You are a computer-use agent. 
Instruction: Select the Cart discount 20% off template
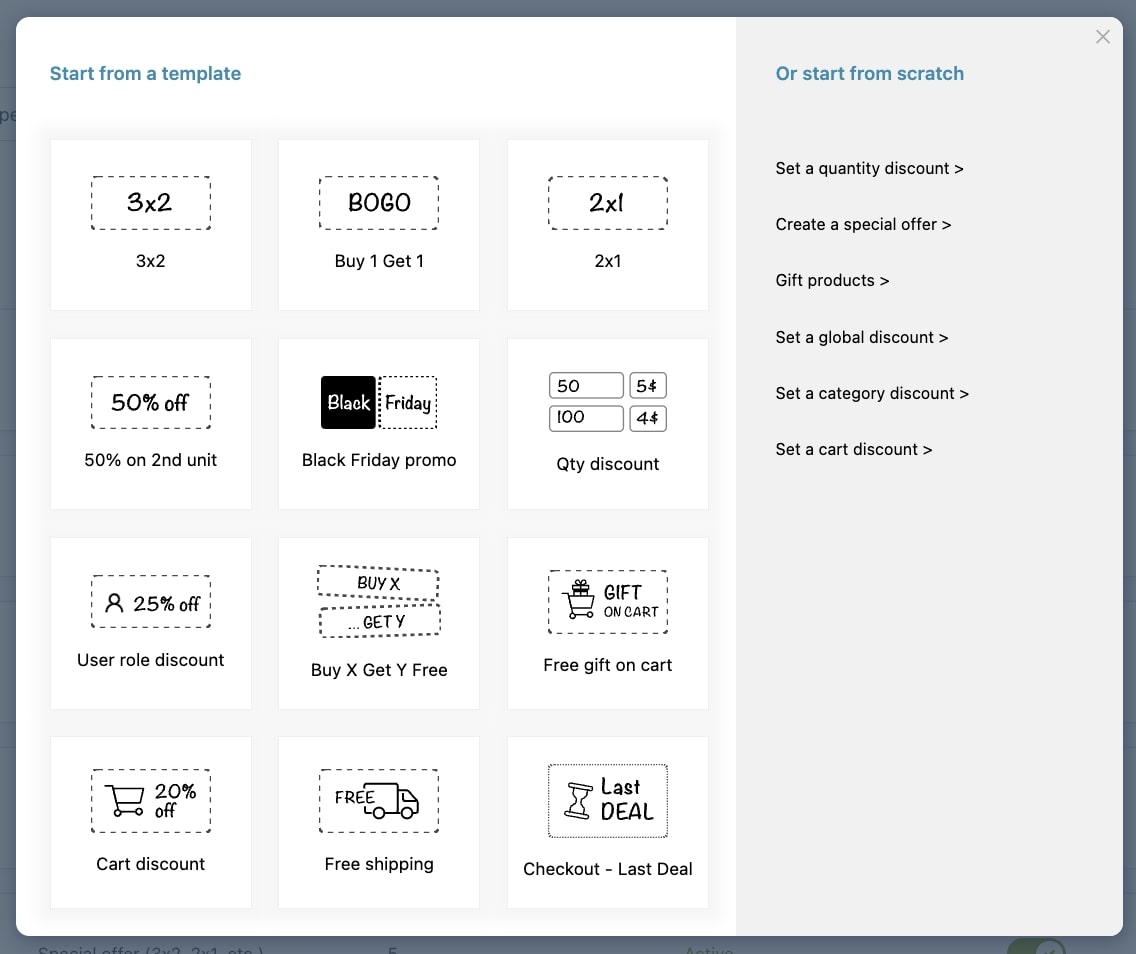click(150, 821)
